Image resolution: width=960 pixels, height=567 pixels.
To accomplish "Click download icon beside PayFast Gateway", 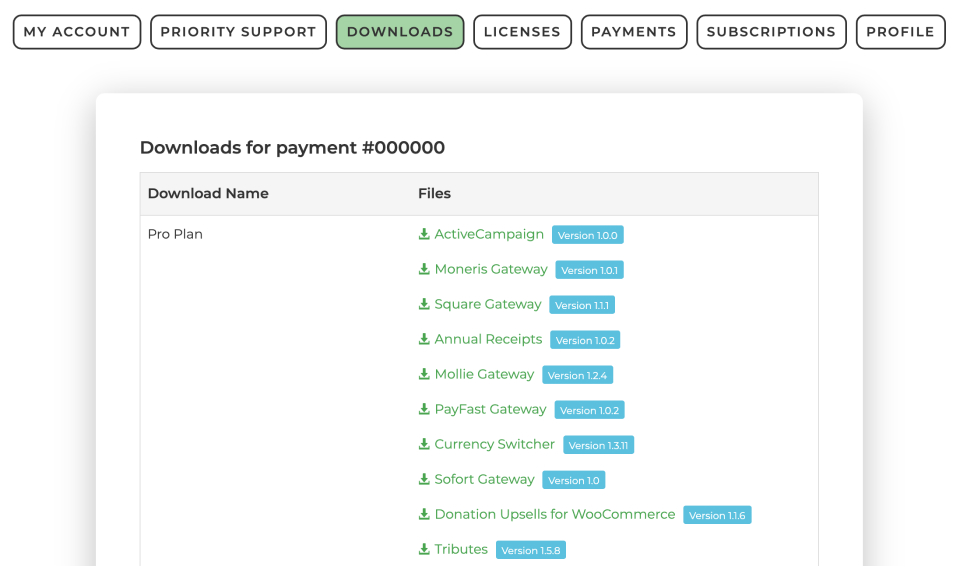I will click(x=424, y=408).
